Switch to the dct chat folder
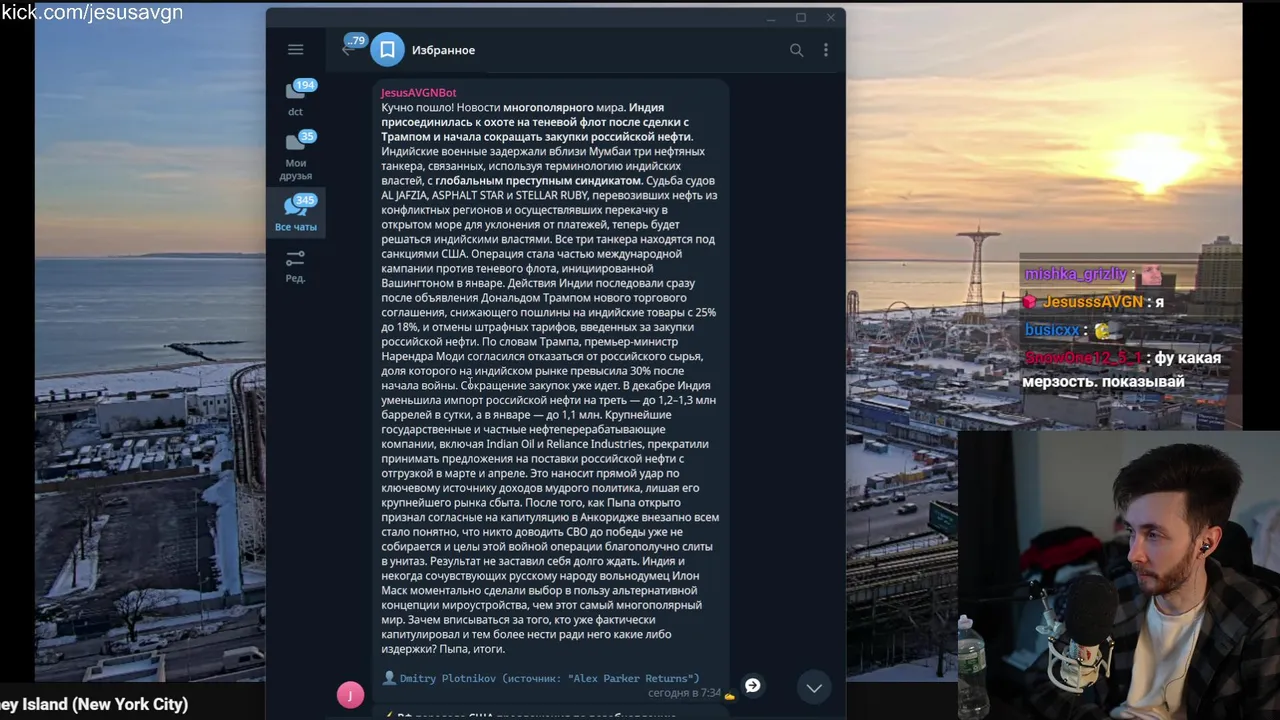Image resolution: width=1280 pixels, height=720 pixels. [295, 97]
